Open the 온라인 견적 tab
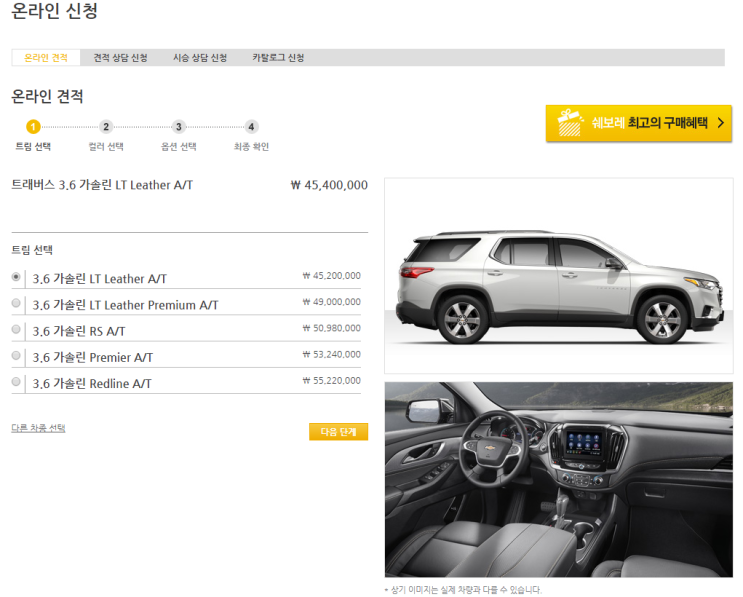 (46, 58)
